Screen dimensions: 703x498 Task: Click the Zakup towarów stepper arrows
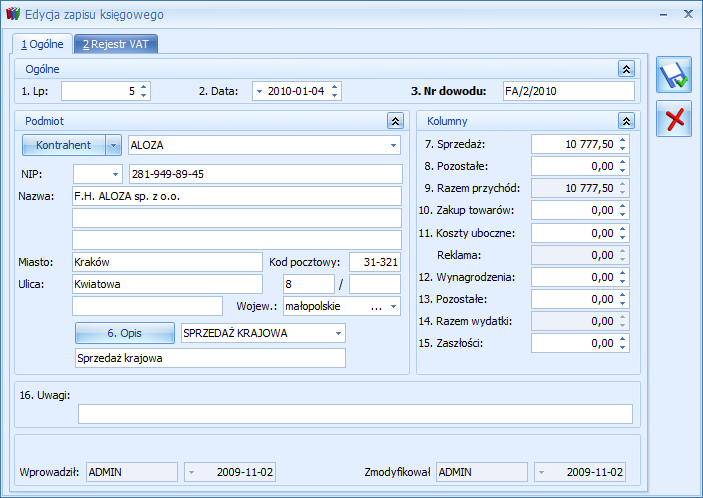point(622,210)
